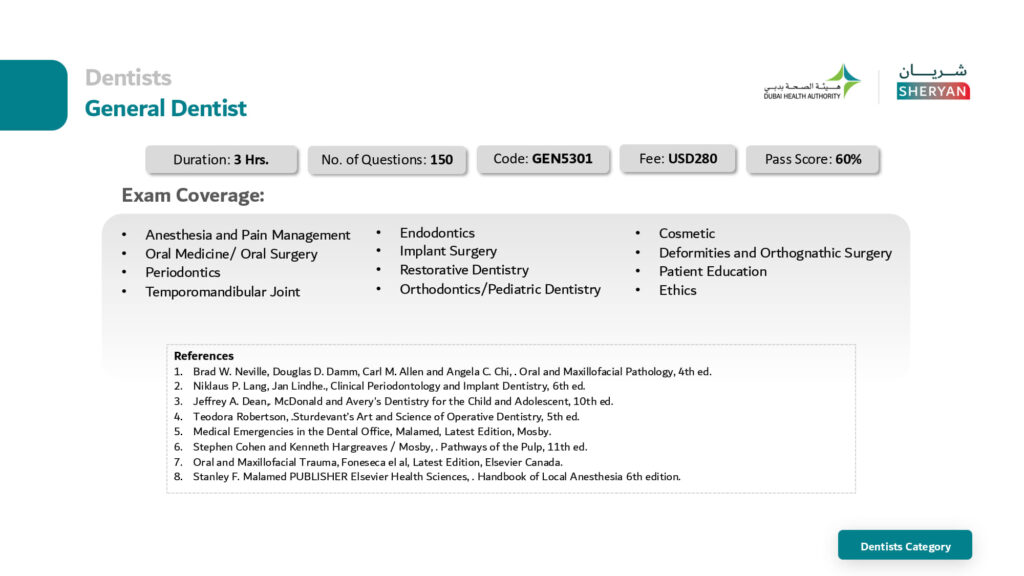Select the Duration: 3 Hrs. box
The image size is (1024, 576).
click(221, 159)
